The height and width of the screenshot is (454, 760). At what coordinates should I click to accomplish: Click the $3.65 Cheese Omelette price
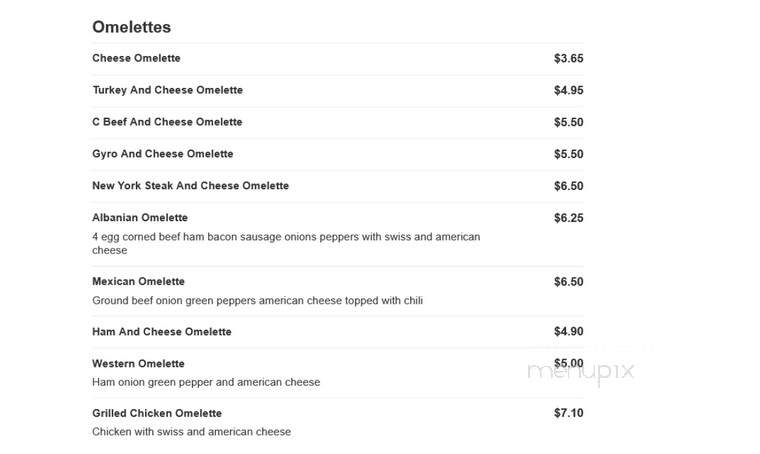pyautogui.click(x=569, y=59)
